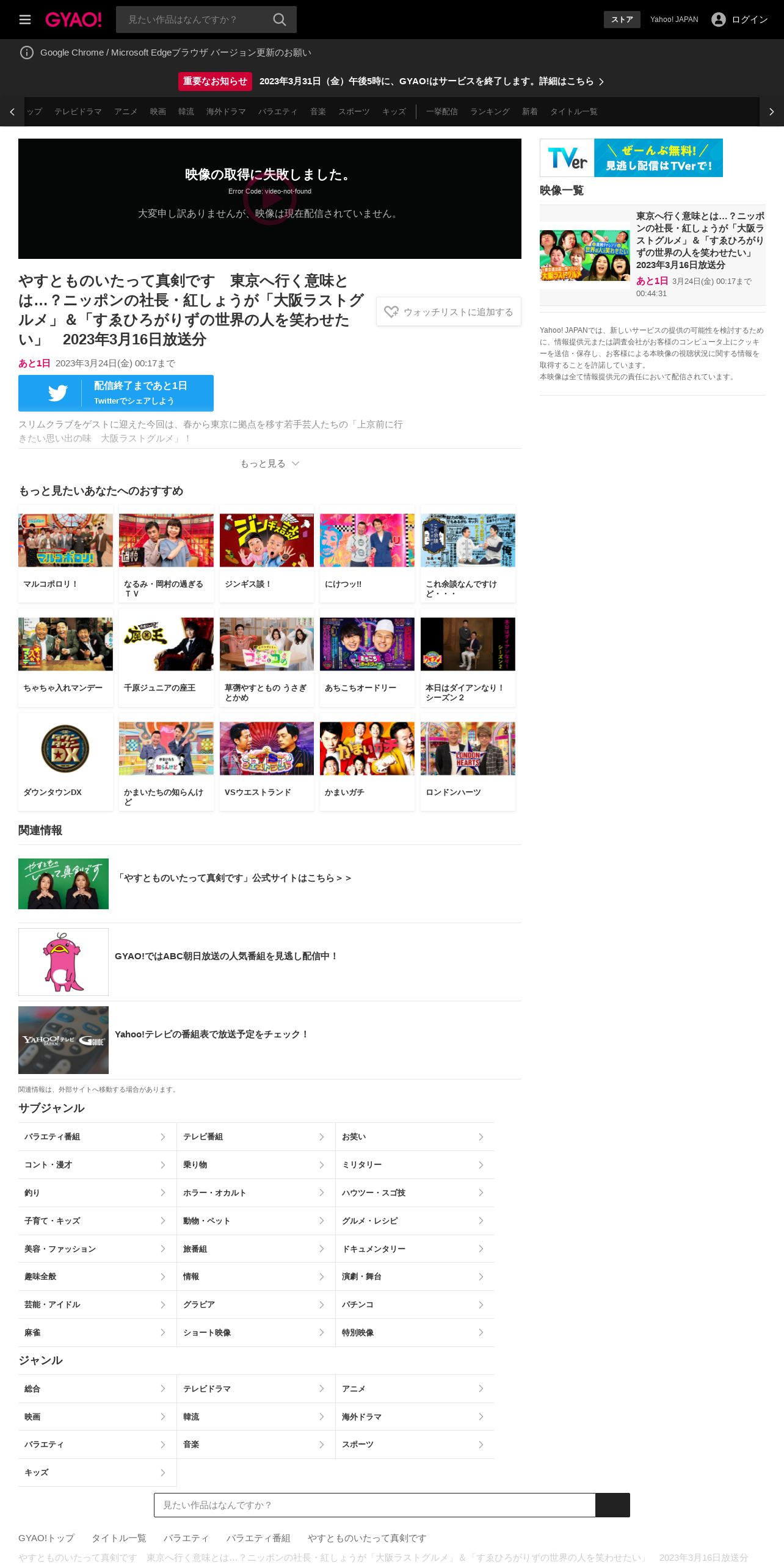Open 草彅やすともの うさぎとかめ thumbnail
The height and width of the screenshot is (1568, 784).
(267, 644)
